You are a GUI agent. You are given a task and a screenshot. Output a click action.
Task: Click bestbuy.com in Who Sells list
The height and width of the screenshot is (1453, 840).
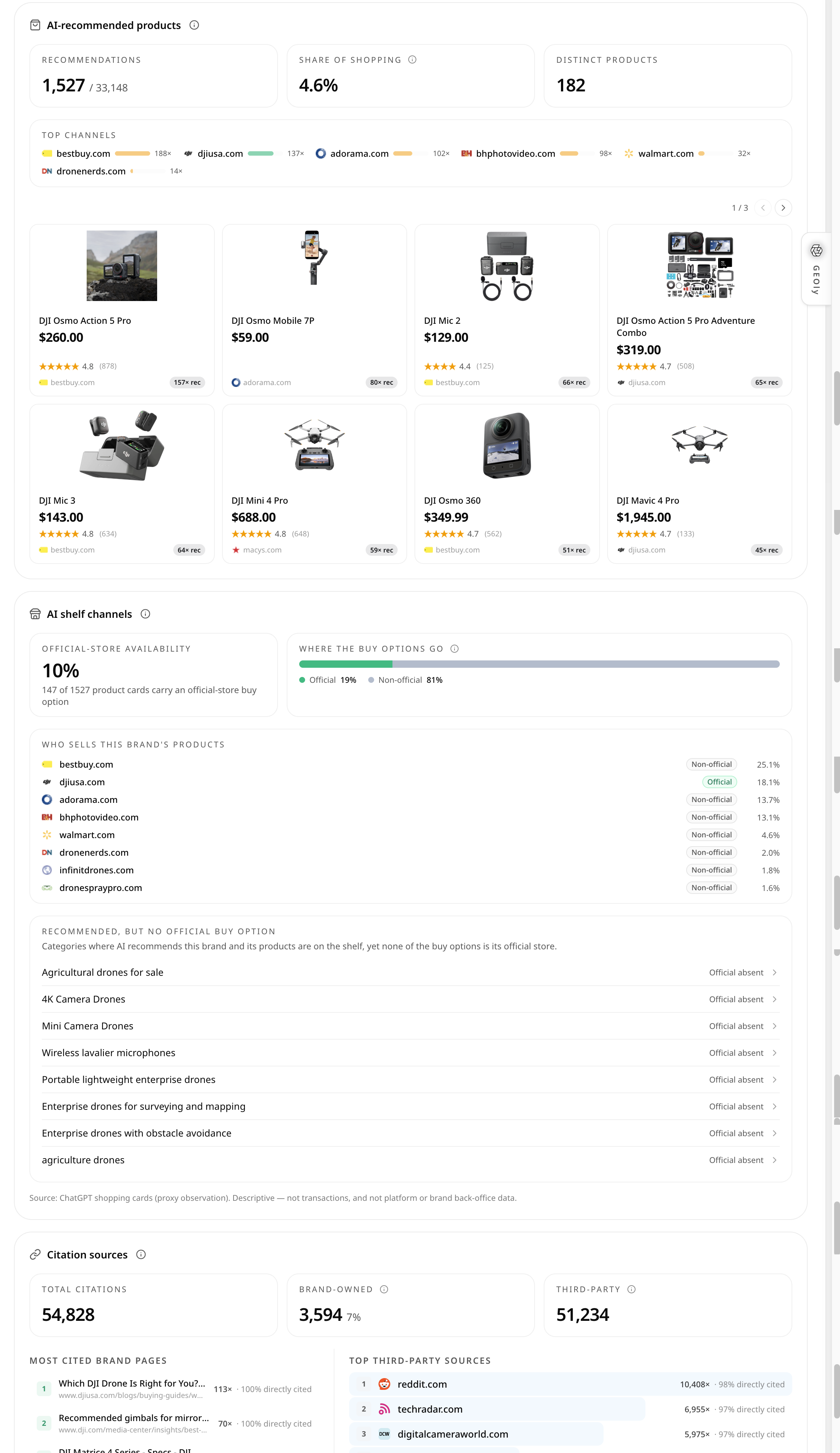[x=86, y=764]
